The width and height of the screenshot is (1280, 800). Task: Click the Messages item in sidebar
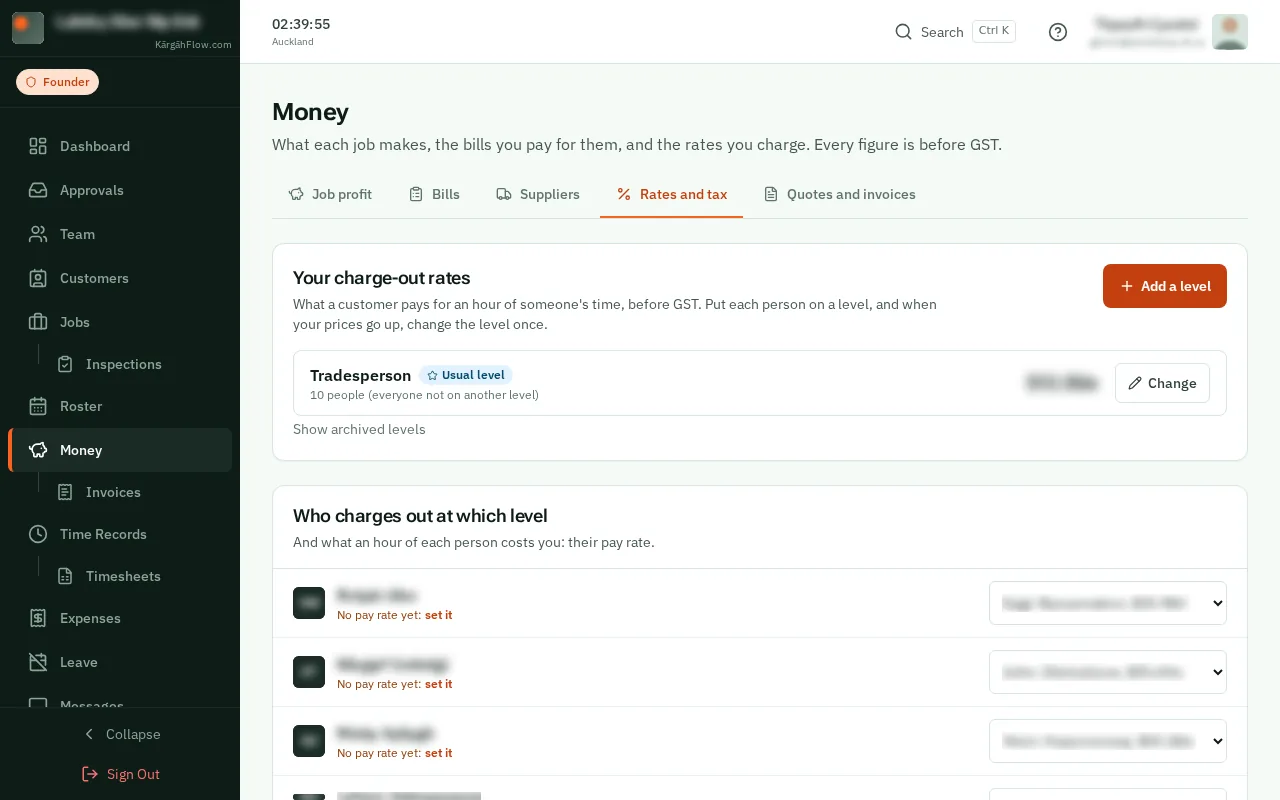[120, 703]
